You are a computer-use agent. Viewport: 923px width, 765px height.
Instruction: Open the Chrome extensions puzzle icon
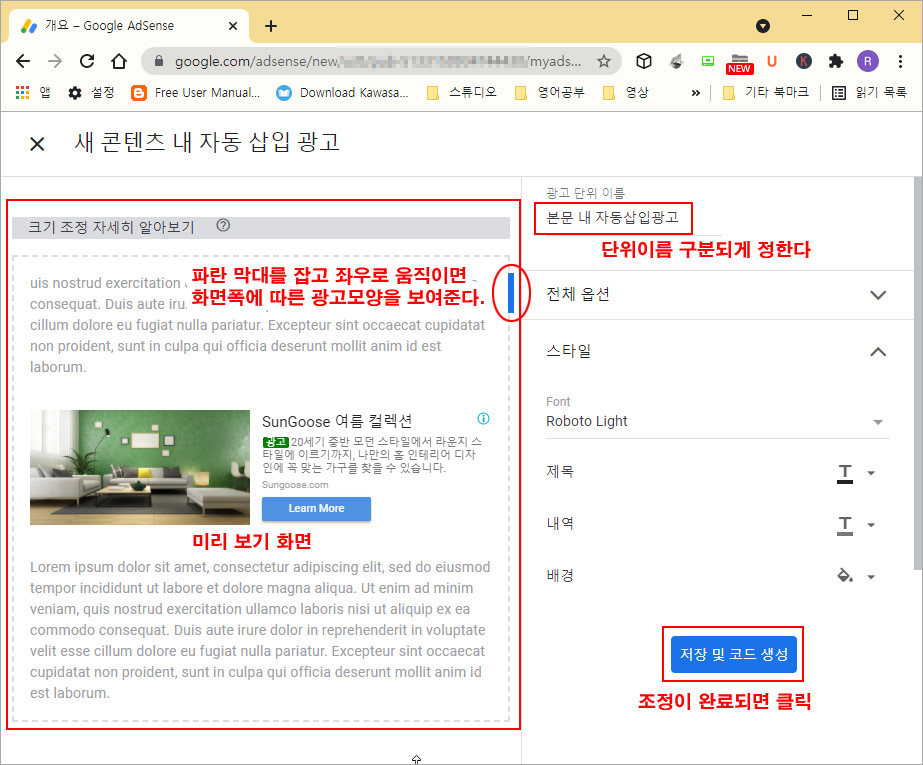tap(835, 60)
